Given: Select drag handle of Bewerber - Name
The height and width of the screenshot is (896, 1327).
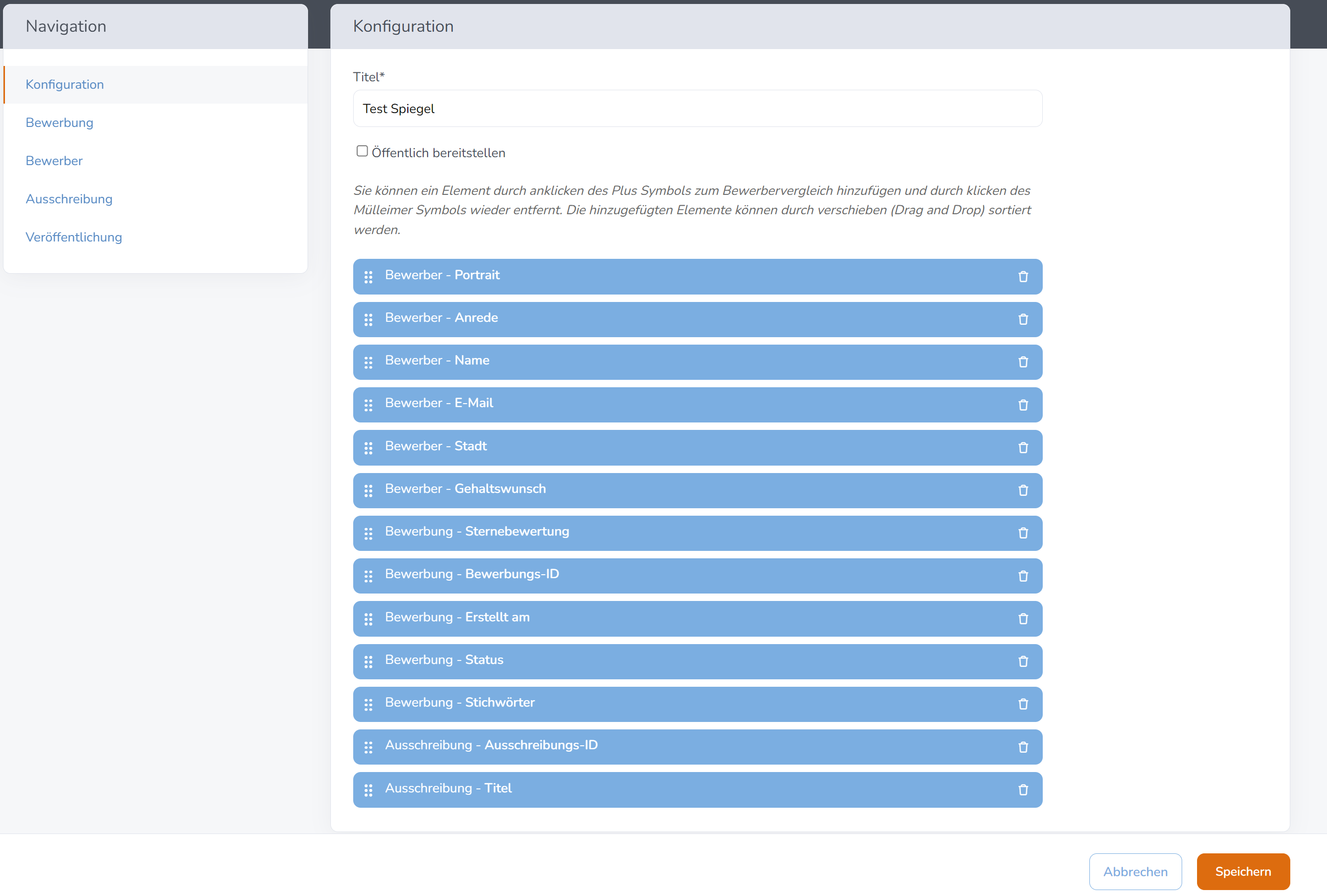Looking at the screenshot, I should (368, 362).
